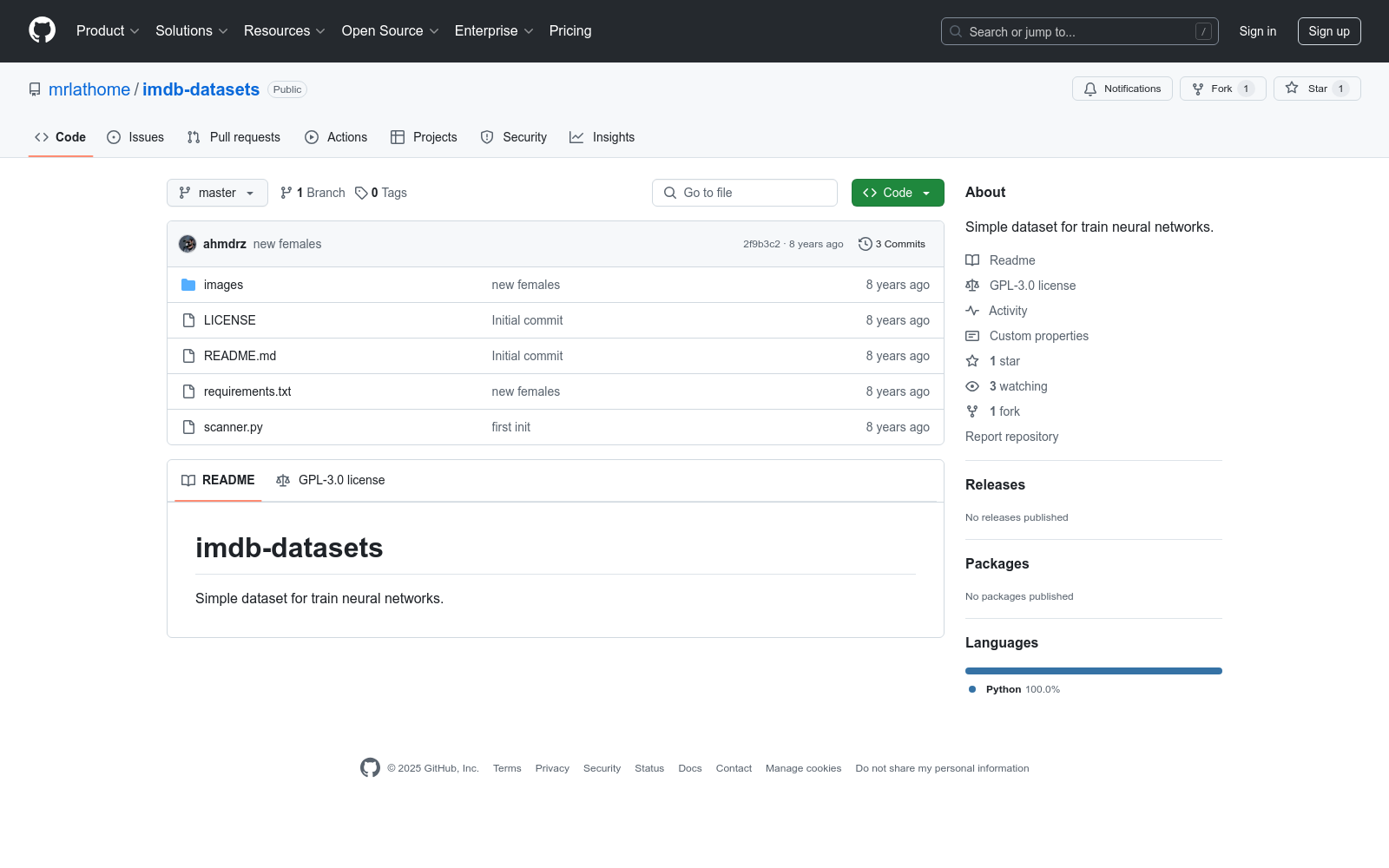The width and height of the screenshot is (1389, 868).
Task: Open the Pull requests tab
Action: (234, 137)
